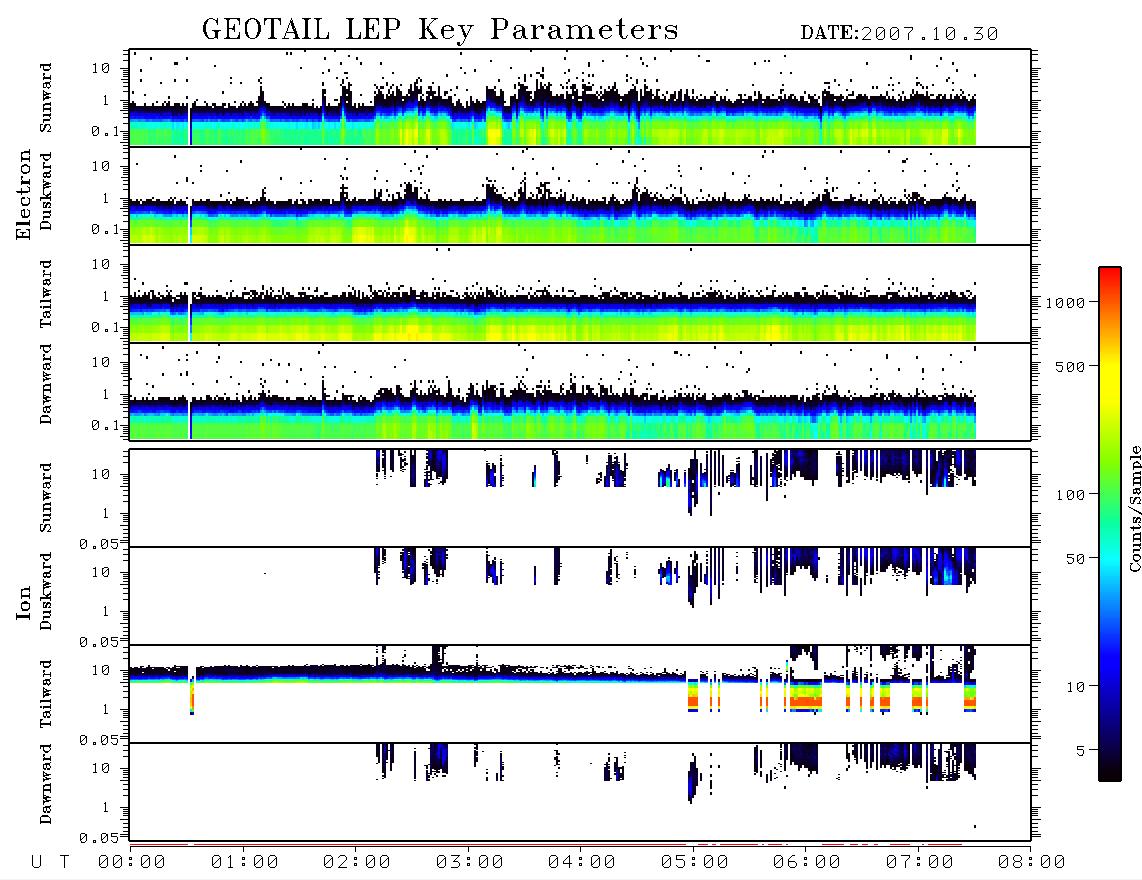Click the Electron Tailward spectrogram plot
The height and width of the screenshot is (880, 1142).
click(x=580, y=294)
